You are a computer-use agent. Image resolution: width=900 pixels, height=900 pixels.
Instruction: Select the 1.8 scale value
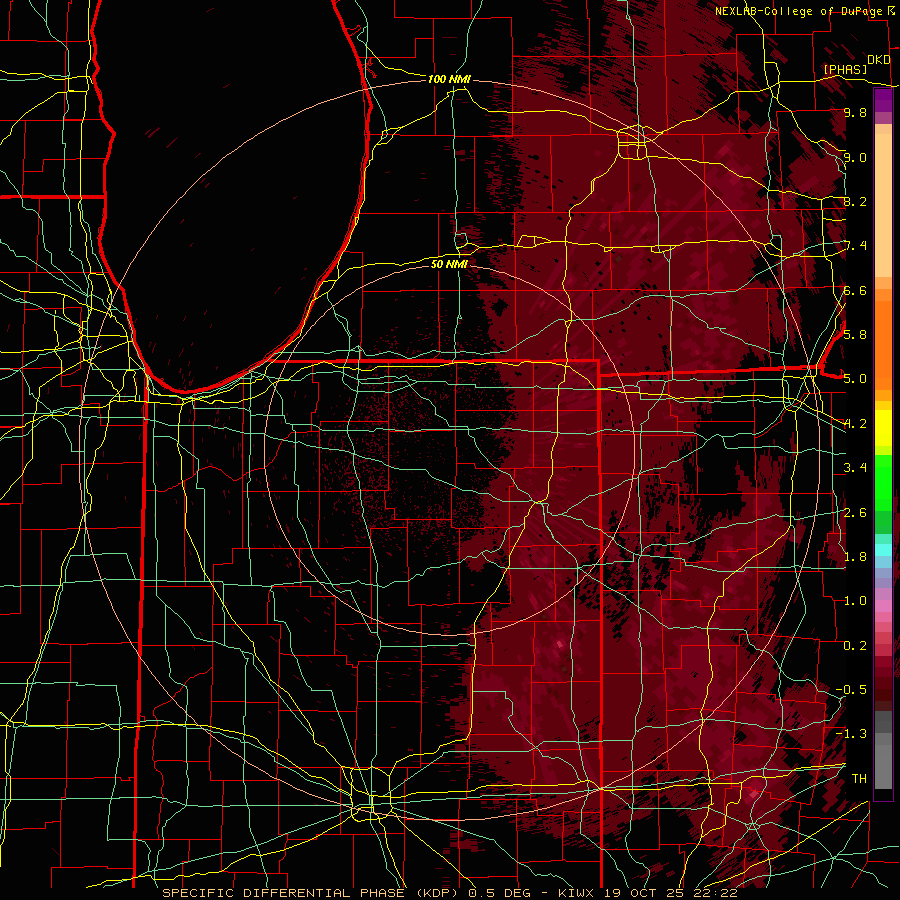855,557
